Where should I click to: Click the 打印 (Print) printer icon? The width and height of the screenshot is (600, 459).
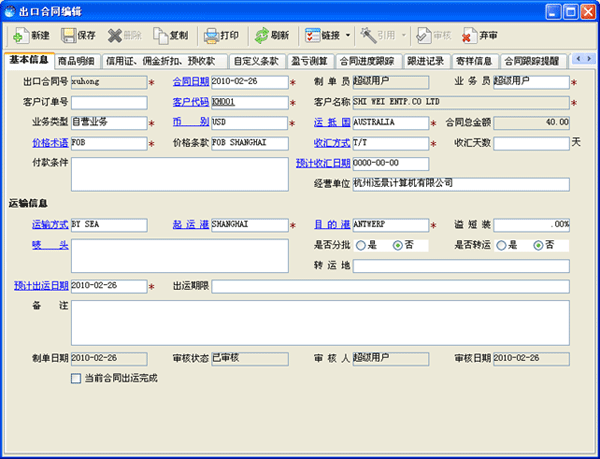(211, 36)
